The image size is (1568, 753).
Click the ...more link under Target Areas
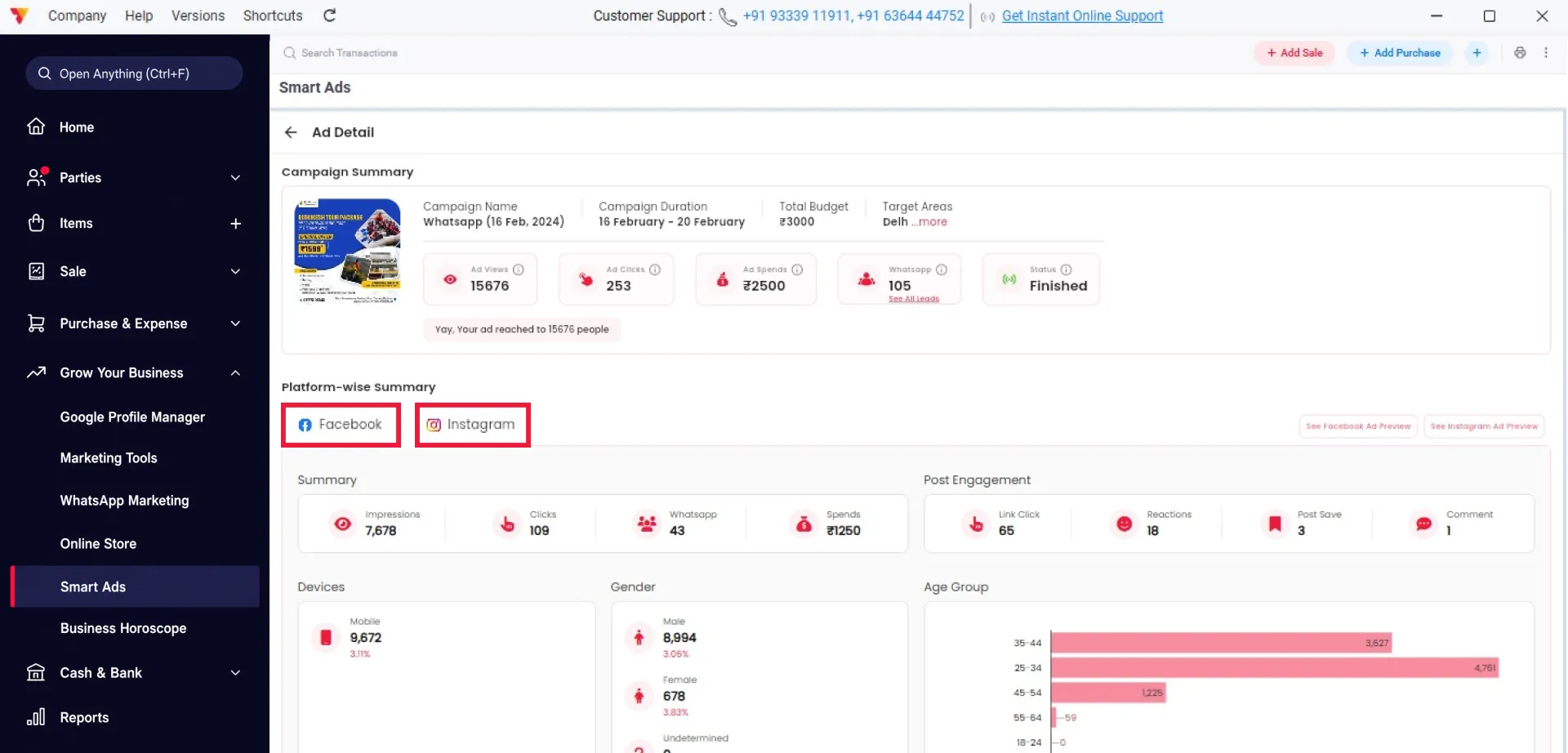pos(929,222)
